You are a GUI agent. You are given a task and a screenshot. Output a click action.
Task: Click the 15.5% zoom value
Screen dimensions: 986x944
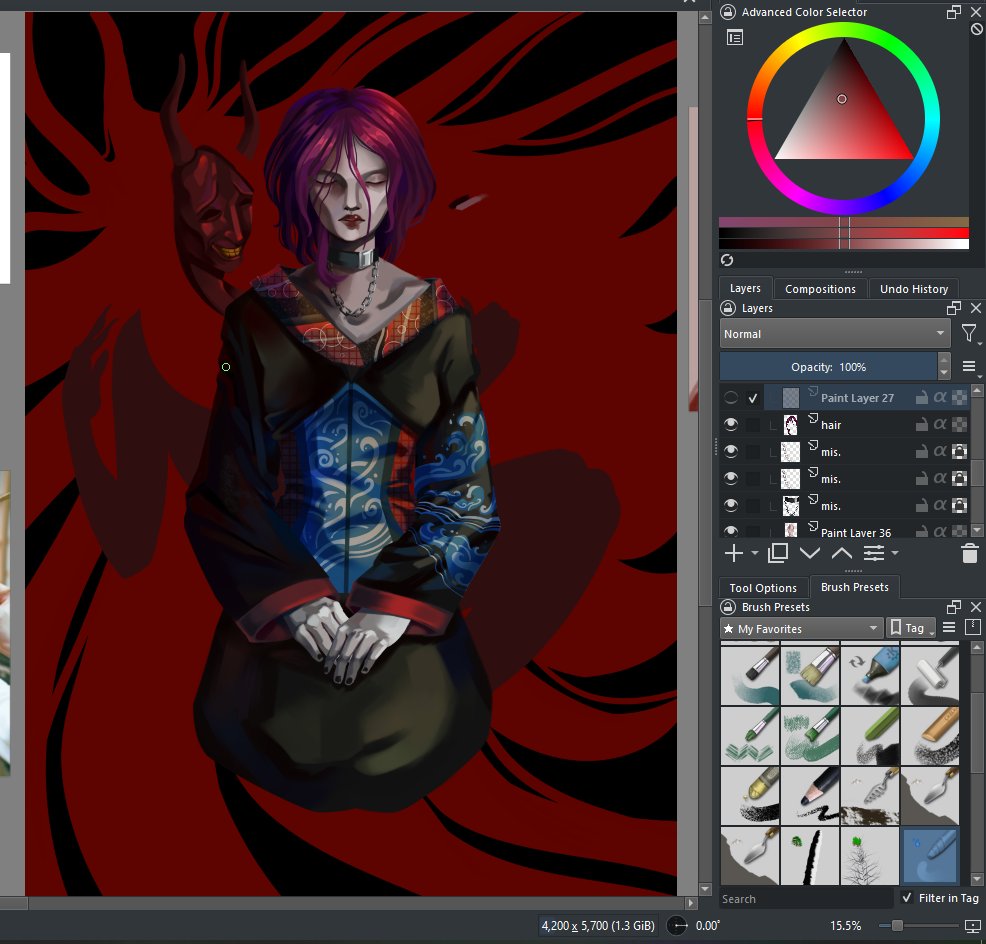coord(845,926)
